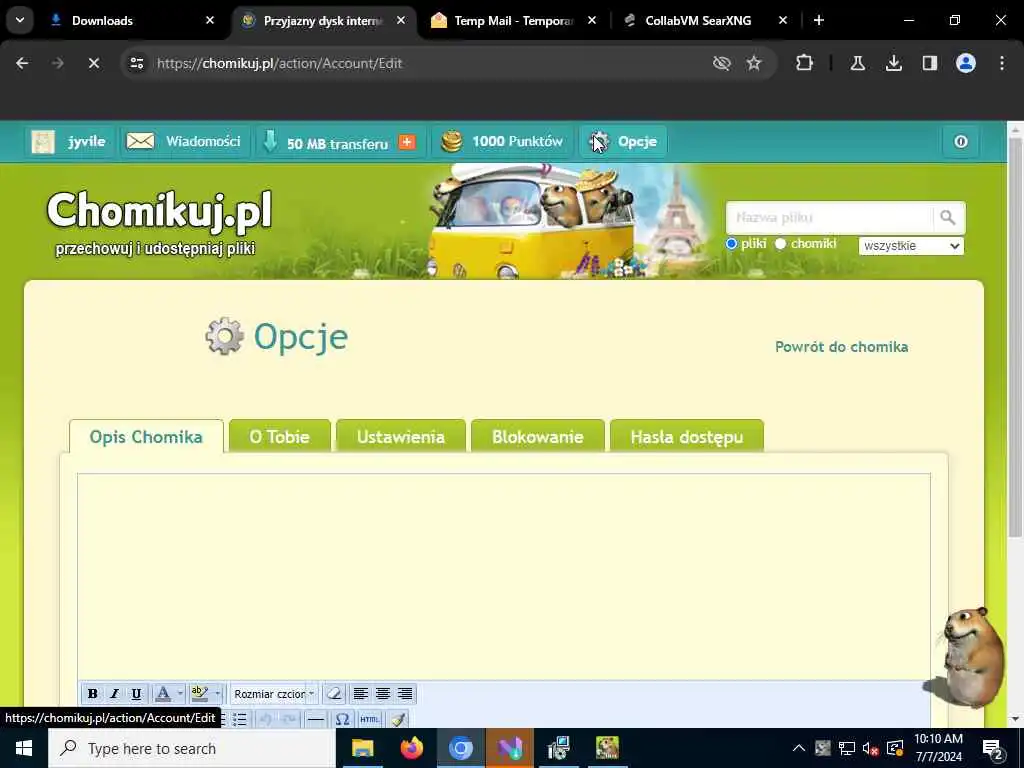Viewport: 1024px width, 768px height.
Task: Switch to the 'Temp Mail' browser tab
Action: point(513,20)
